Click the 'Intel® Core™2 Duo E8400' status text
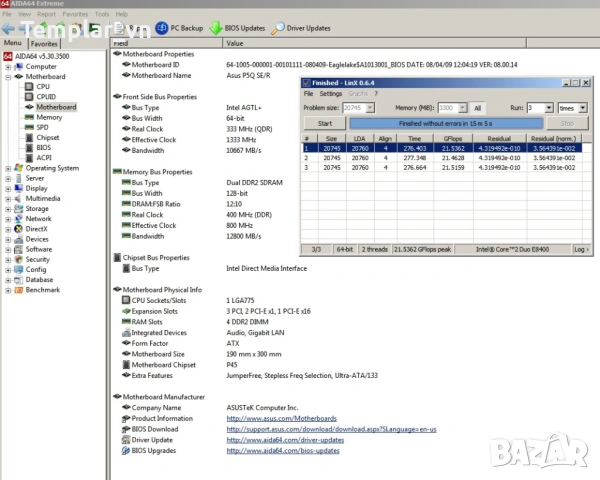Viewport: 600px width, 480px height. point(512,250)
